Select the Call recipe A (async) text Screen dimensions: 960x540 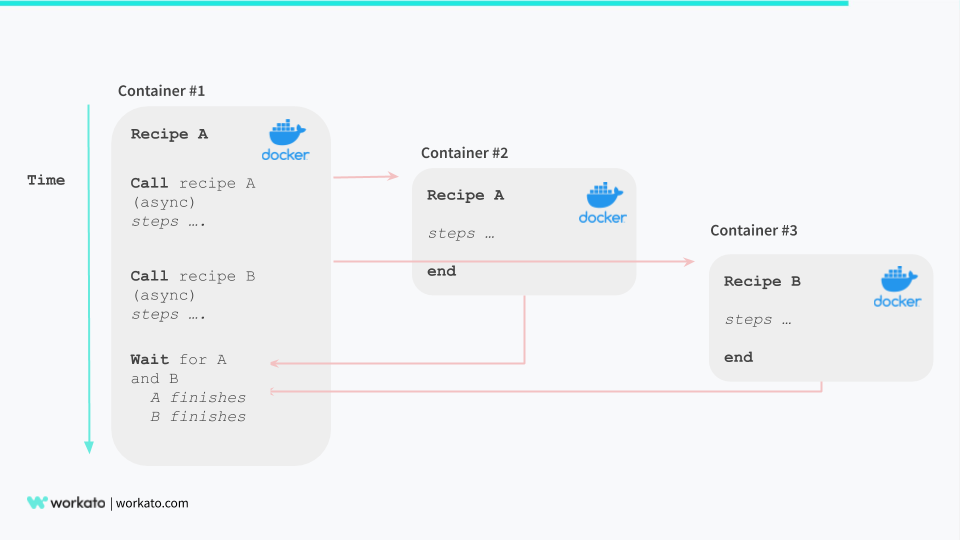point(192,192)
